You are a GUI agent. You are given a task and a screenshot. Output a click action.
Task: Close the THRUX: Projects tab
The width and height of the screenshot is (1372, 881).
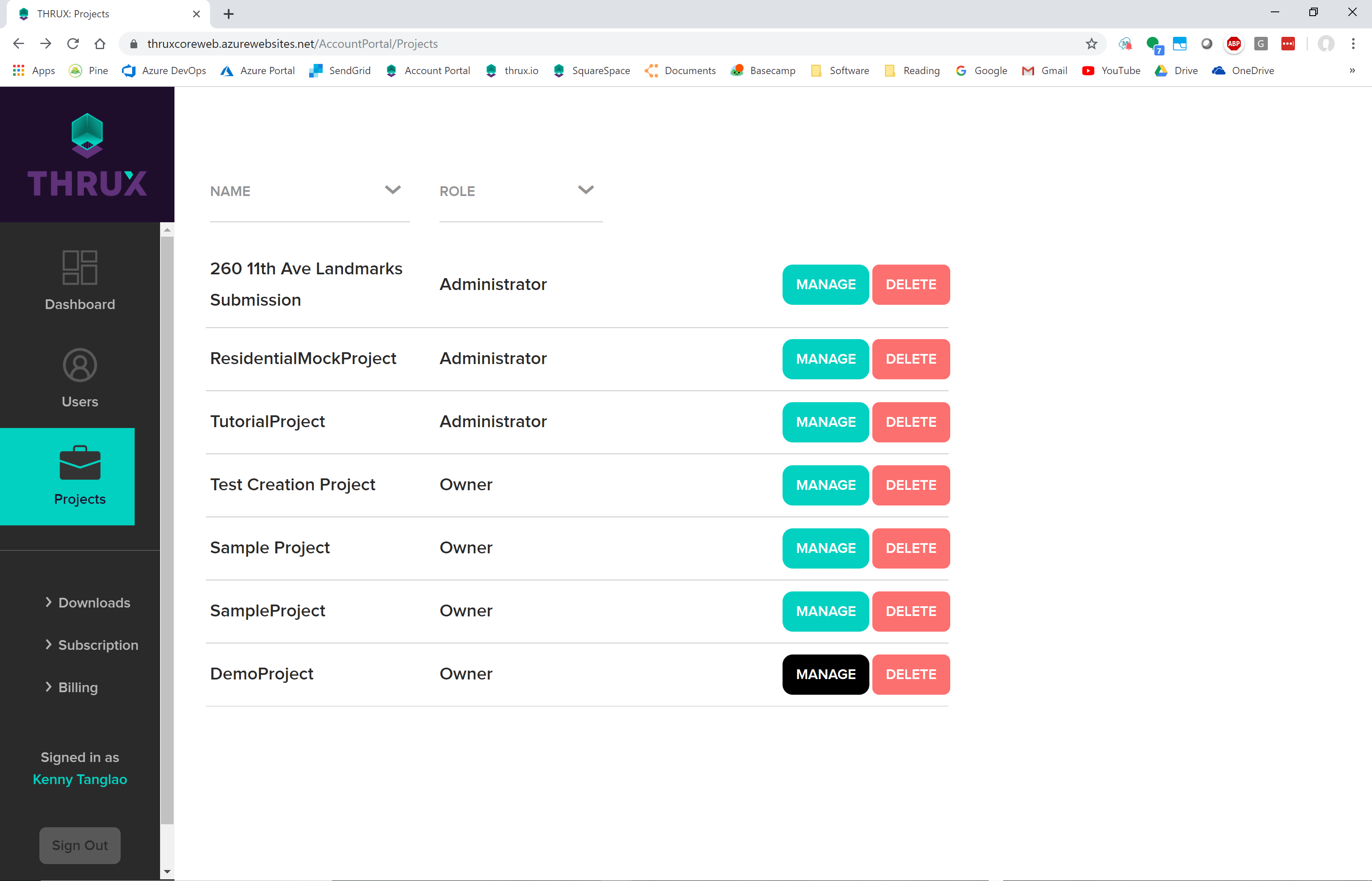(196, 14)
